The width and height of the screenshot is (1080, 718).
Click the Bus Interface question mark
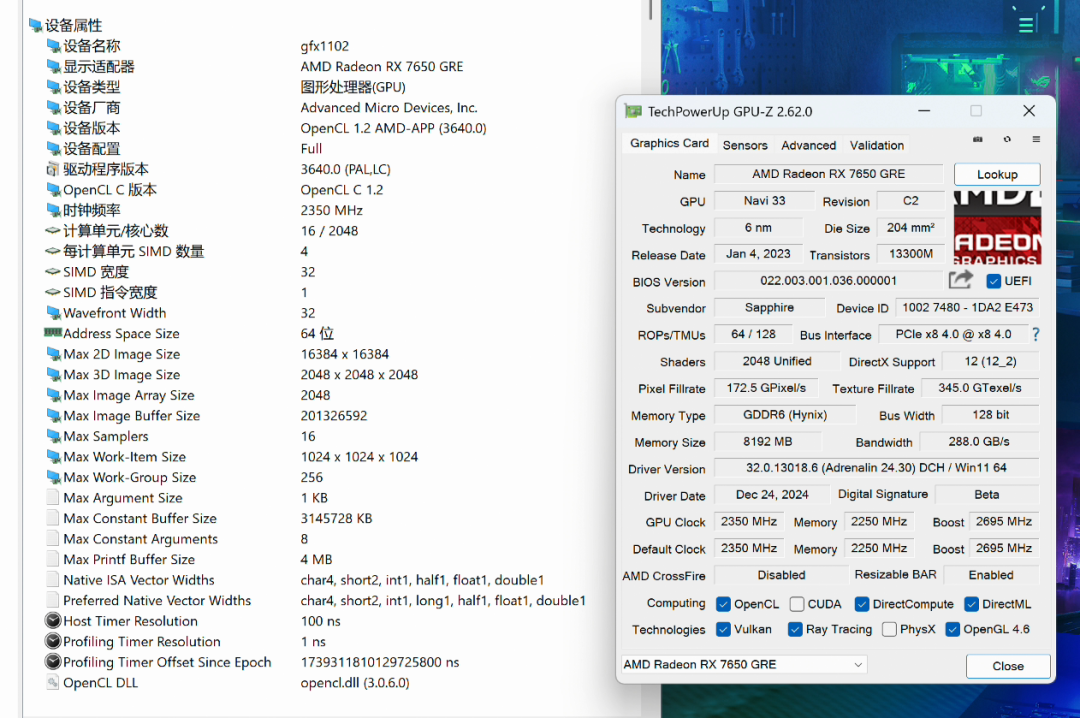tap(1035, 334)
